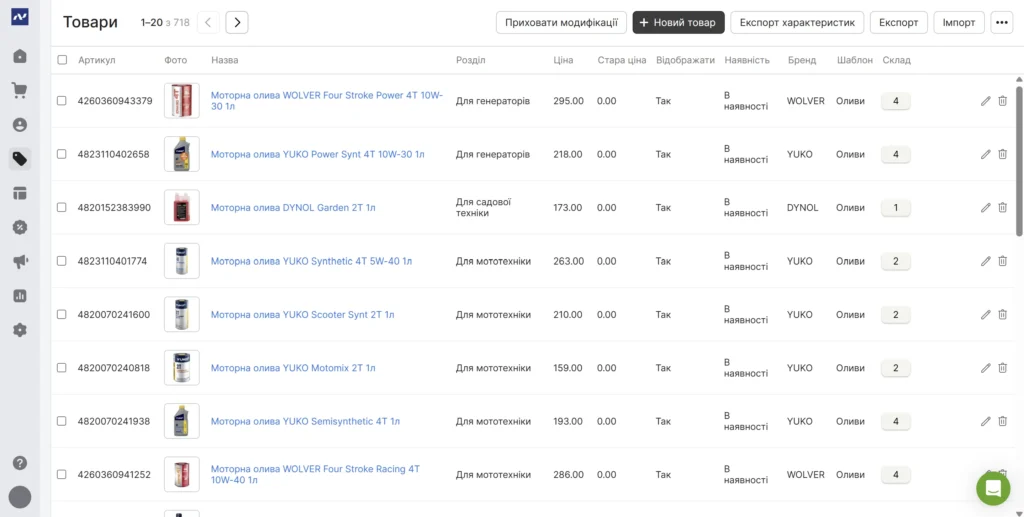This screenshot has height=517, width=1024.
Task: Check the box for article 4260360943379
Action: [x=62, y=101]
